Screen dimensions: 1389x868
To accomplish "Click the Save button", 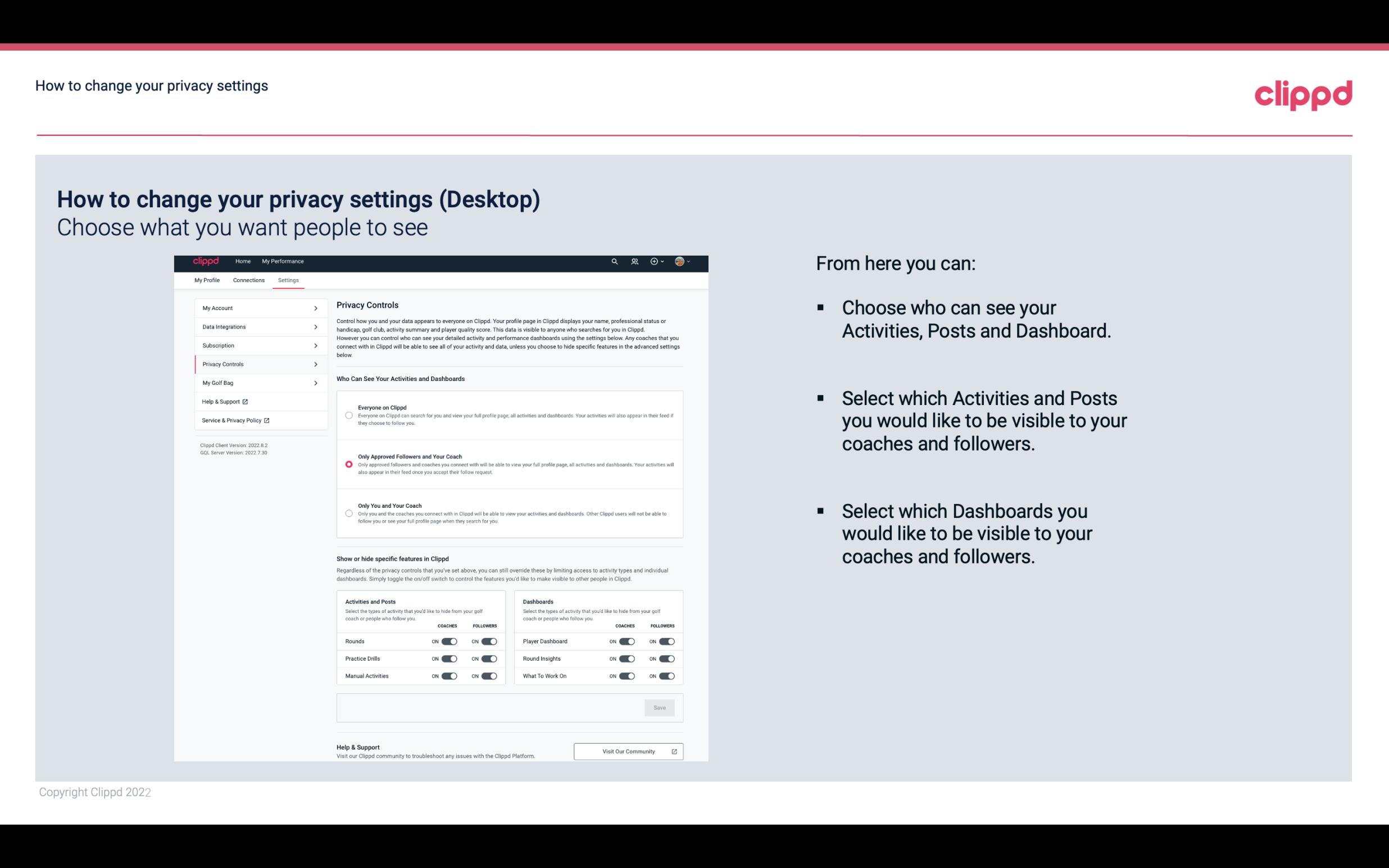I will (x=660, y=707).
